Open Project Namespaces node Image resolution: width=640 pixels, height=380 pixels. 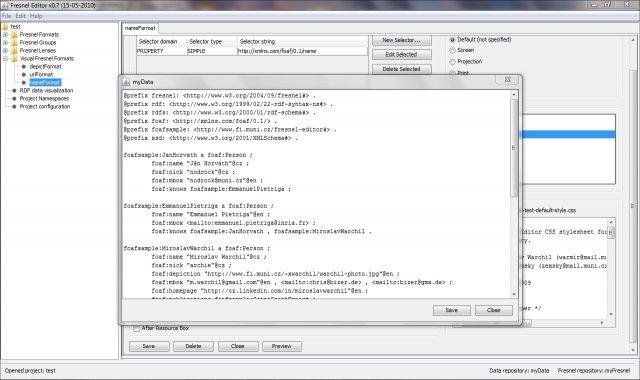coord(44,98)
